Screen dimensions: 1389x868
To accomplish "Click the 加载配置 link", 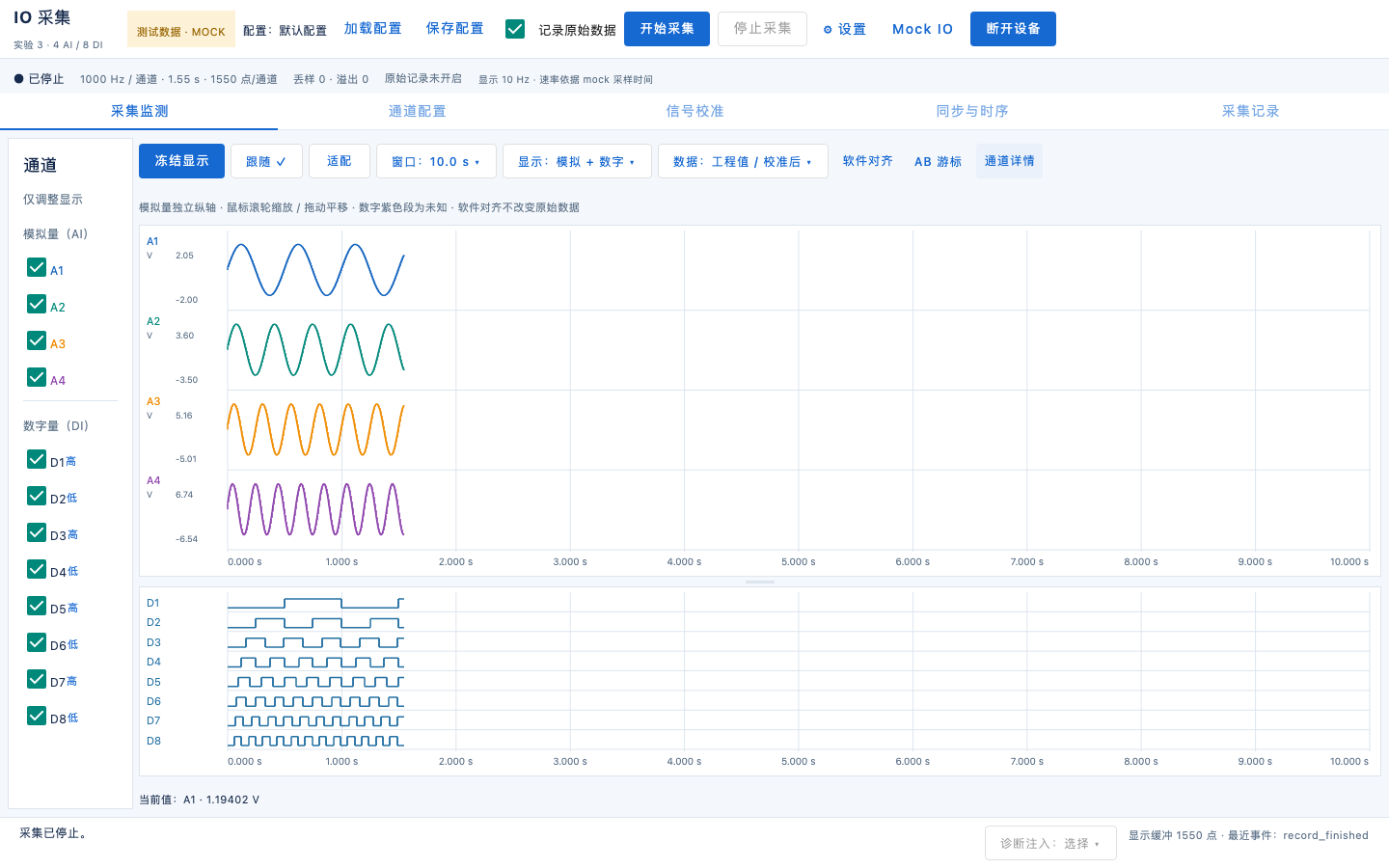I will 373,29.
